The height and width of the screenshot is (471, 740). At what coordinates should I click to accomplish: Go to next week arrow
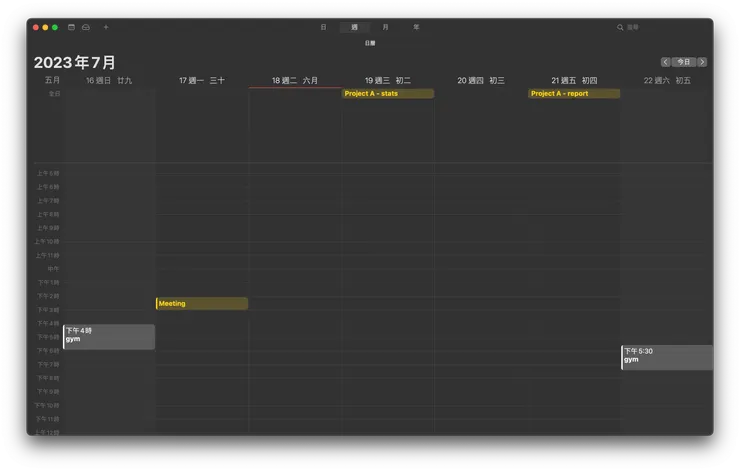click(702, 62)
